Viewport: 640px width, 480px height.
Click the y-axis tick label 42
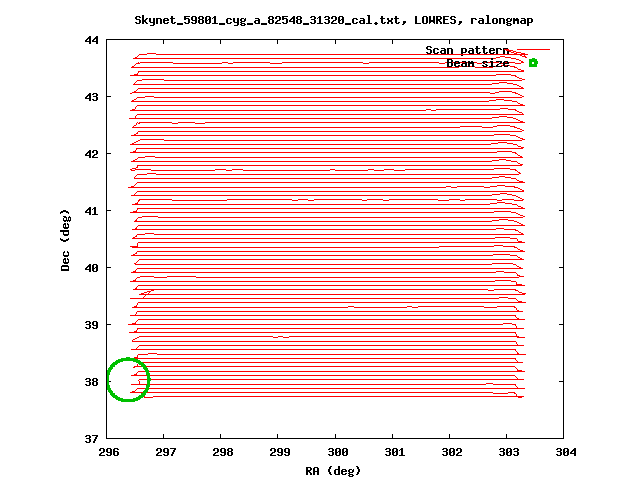[x=92, y=154]
